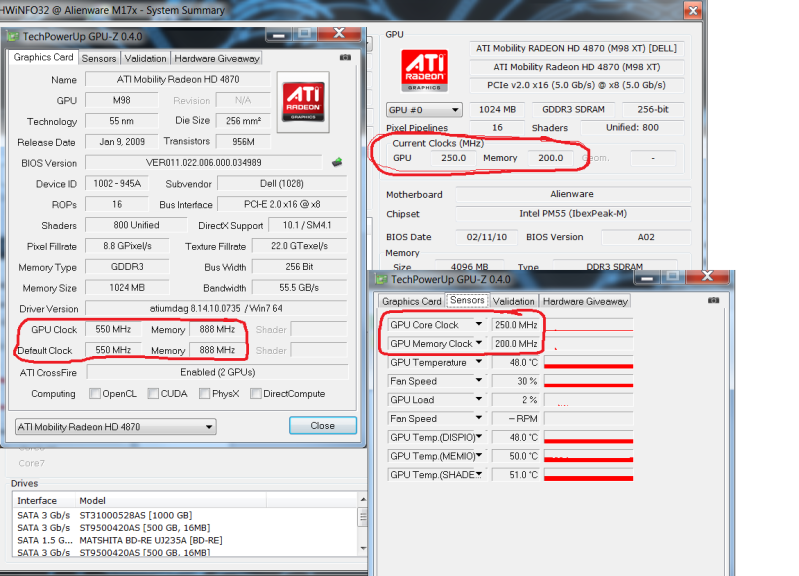The width and height of the screenshot is (799, 576).
Task: Click the Subvendor Dell (1028) value
Action: [282, 184]
